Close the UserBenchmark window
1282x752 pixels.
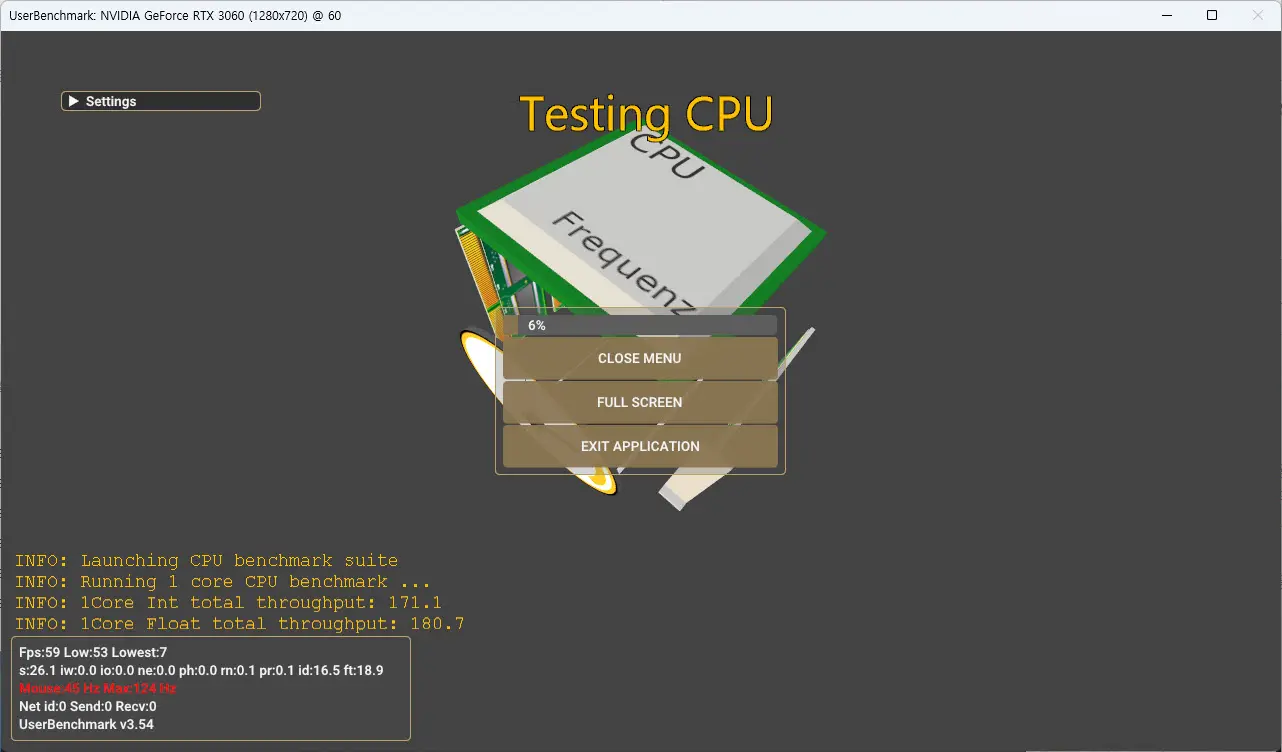point(1258,15)
